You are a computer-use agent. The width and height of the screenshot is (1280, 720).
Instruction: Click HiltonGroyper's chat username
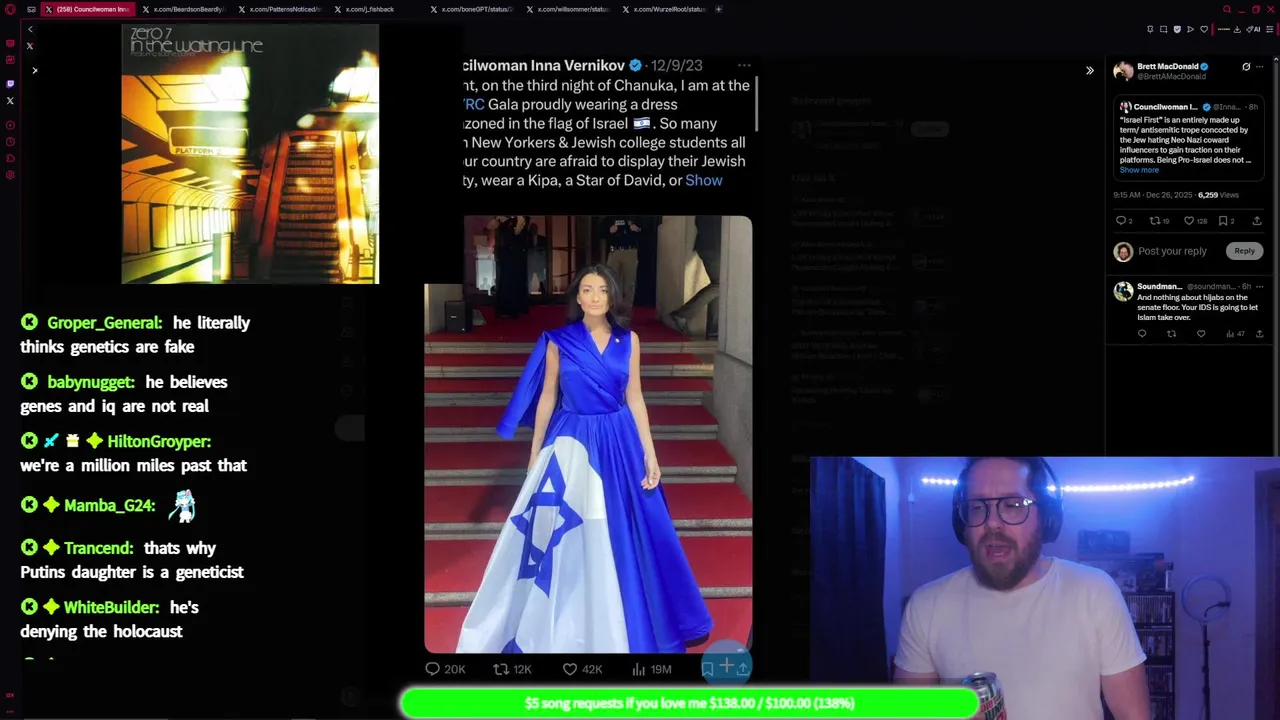tap(159, 441)
